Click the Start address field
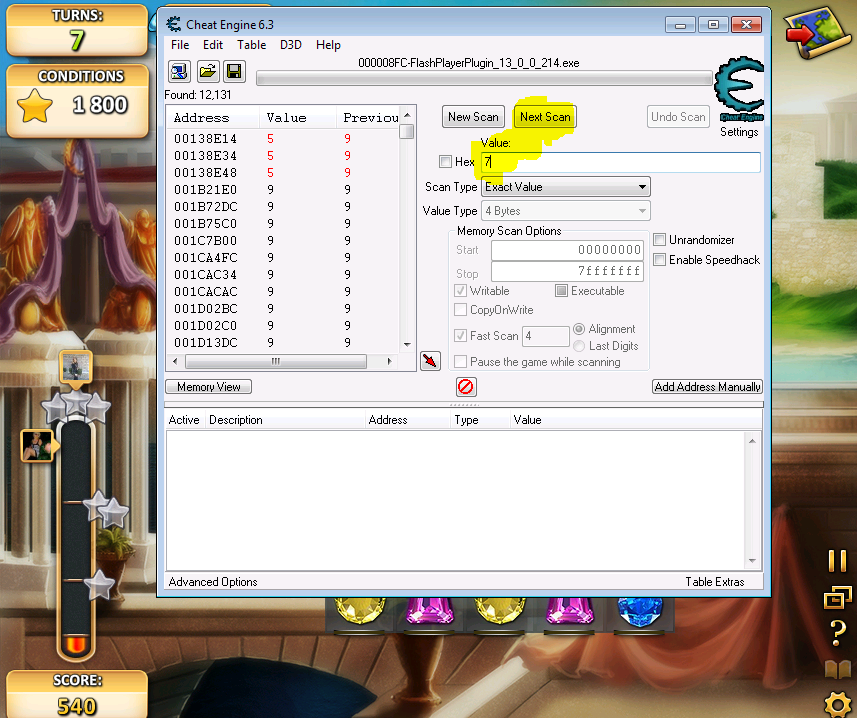This screenshot has height=718, width=857. click(x=567, y=250)
